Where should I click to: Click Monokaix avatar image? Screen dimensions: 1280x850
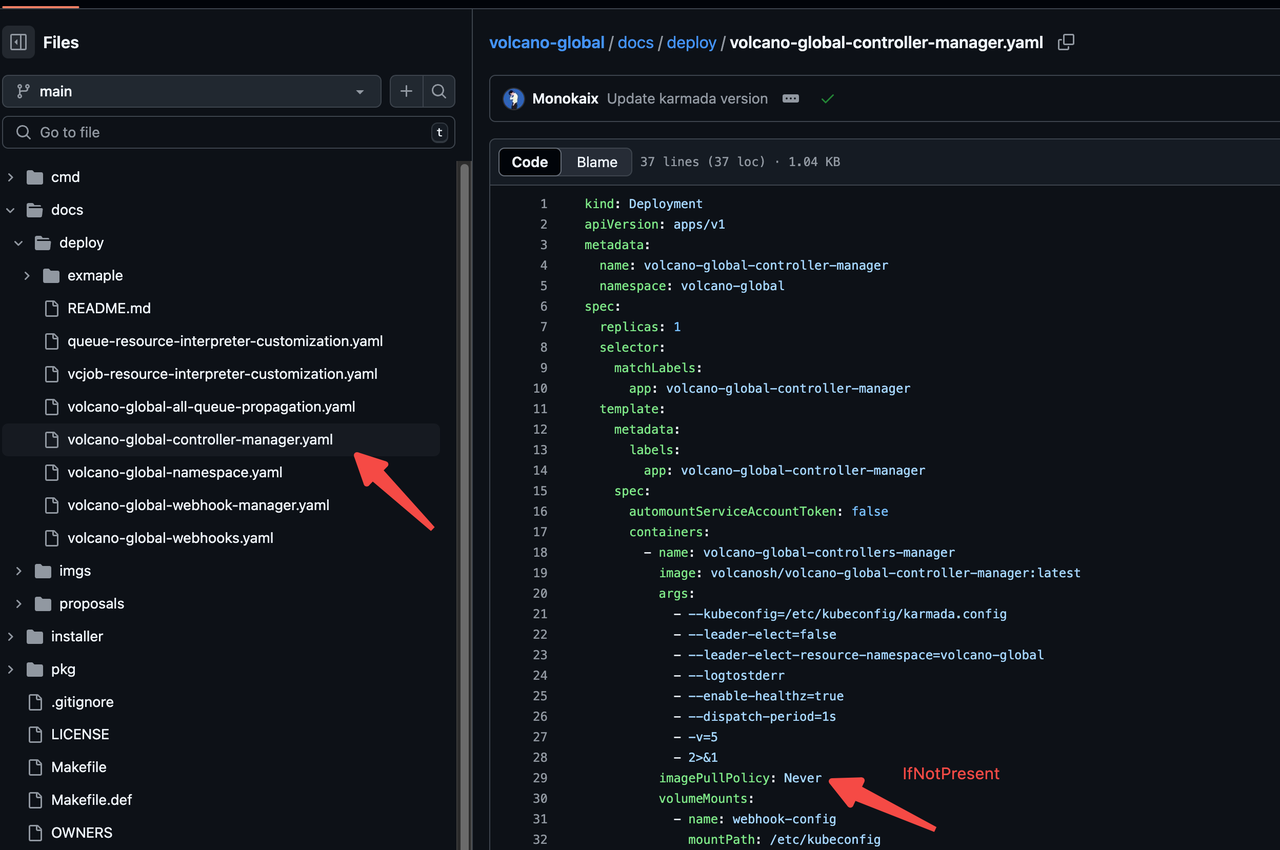click(x=514, y=99)
